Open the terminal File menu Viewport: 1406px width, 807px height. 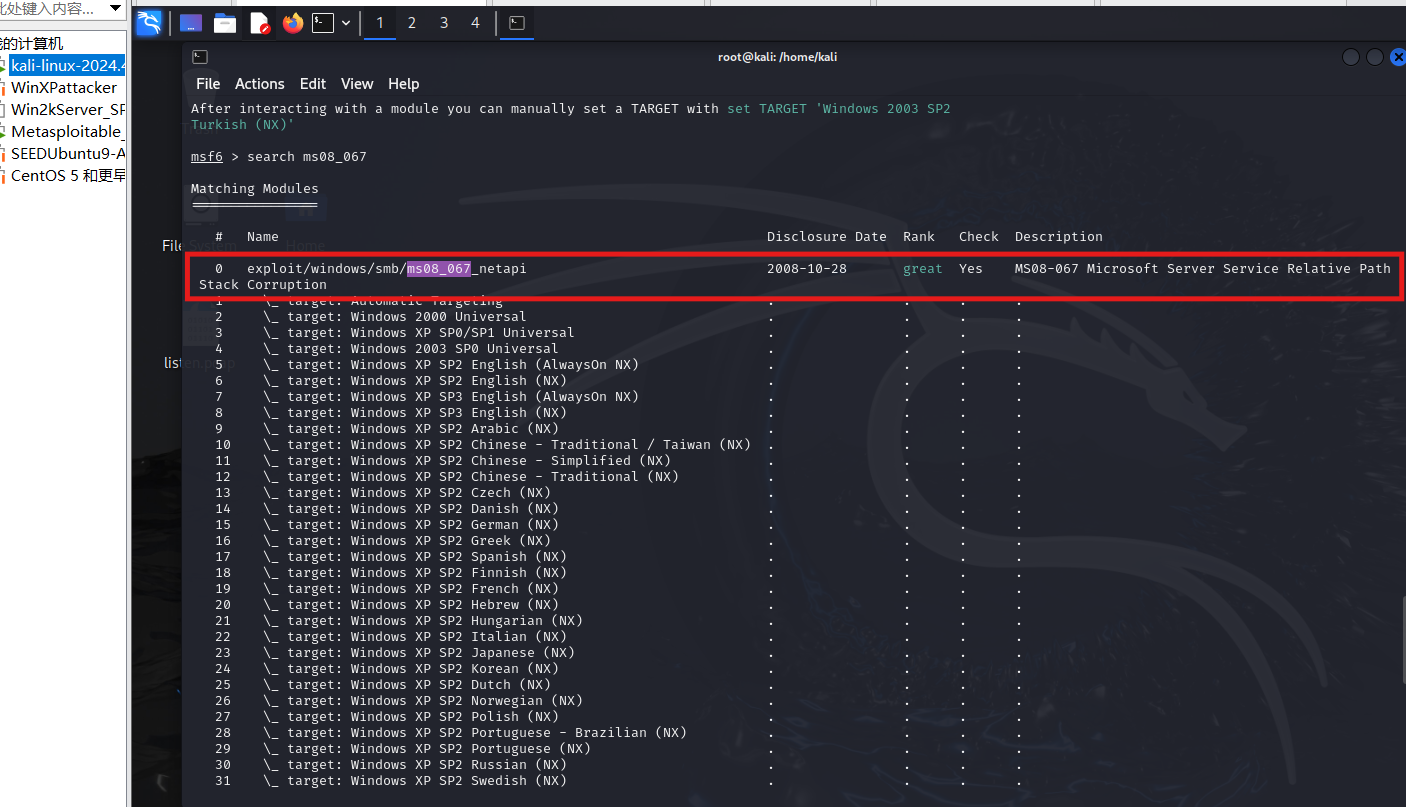click(x=208, y=84)
